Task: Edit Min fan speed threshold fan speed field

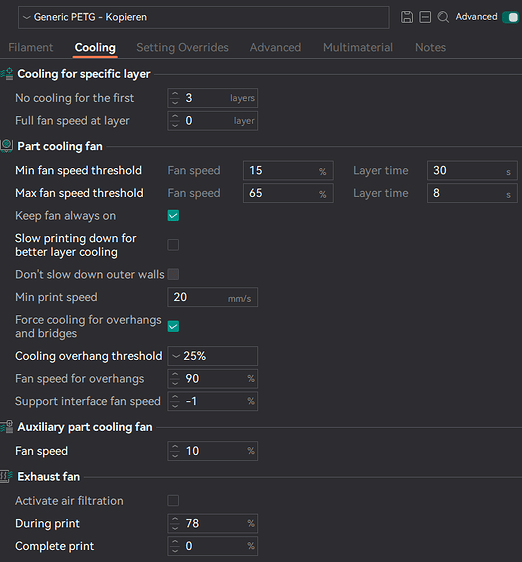Action: [288, 170]
